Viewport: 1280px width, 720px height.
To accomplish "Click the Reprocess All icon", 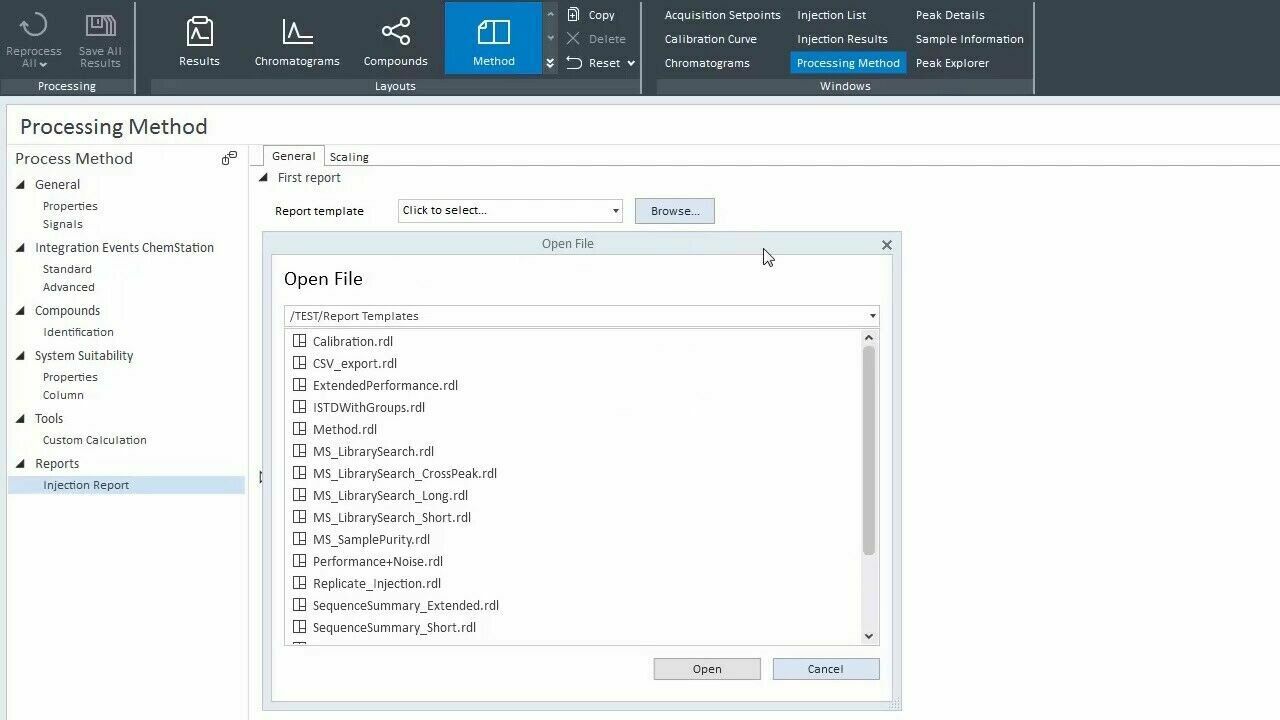I will [33, 27].
